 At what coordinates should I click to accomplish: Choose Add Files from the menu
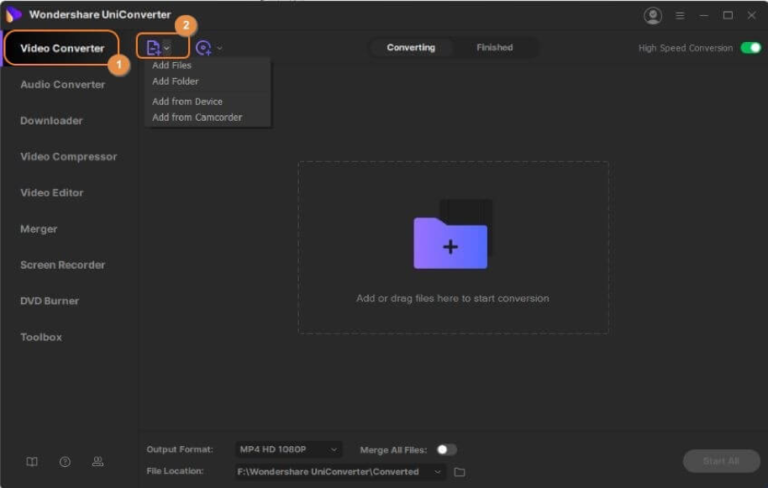click(172, 65)
